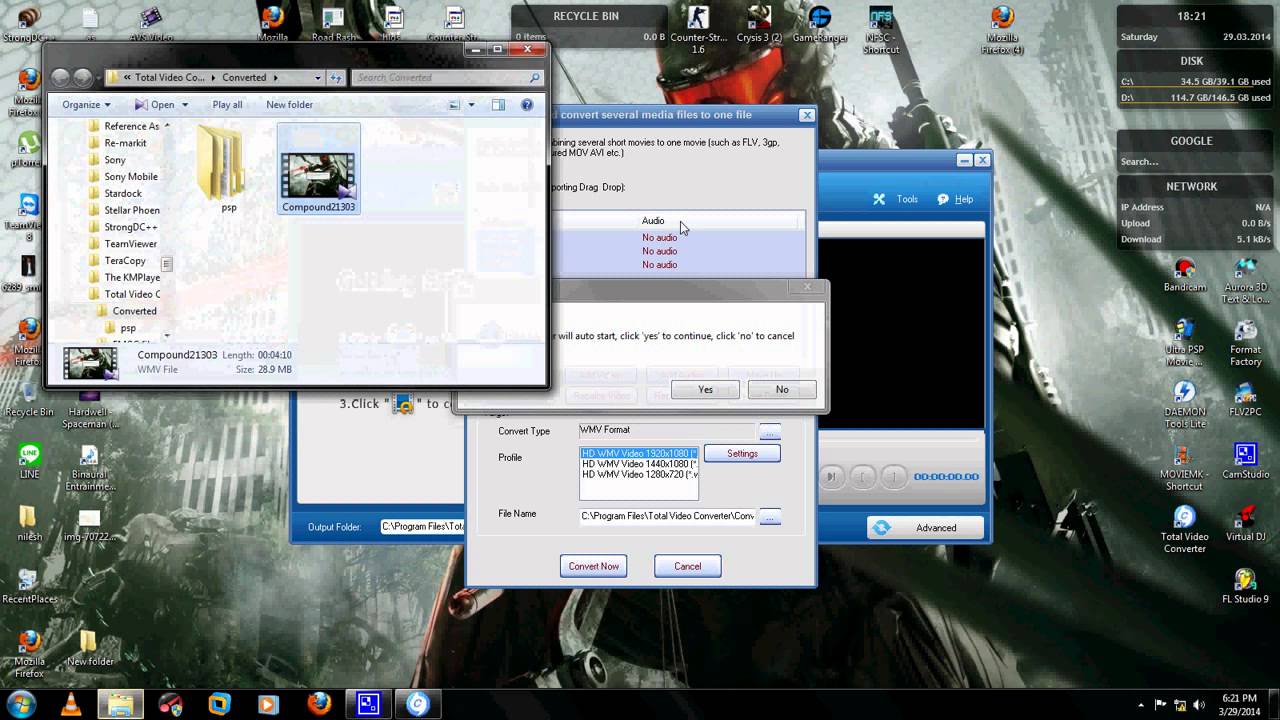Open DAEMON Tools Lite desktop icon
The image size is (1280, 720).
coord(1185,404)
